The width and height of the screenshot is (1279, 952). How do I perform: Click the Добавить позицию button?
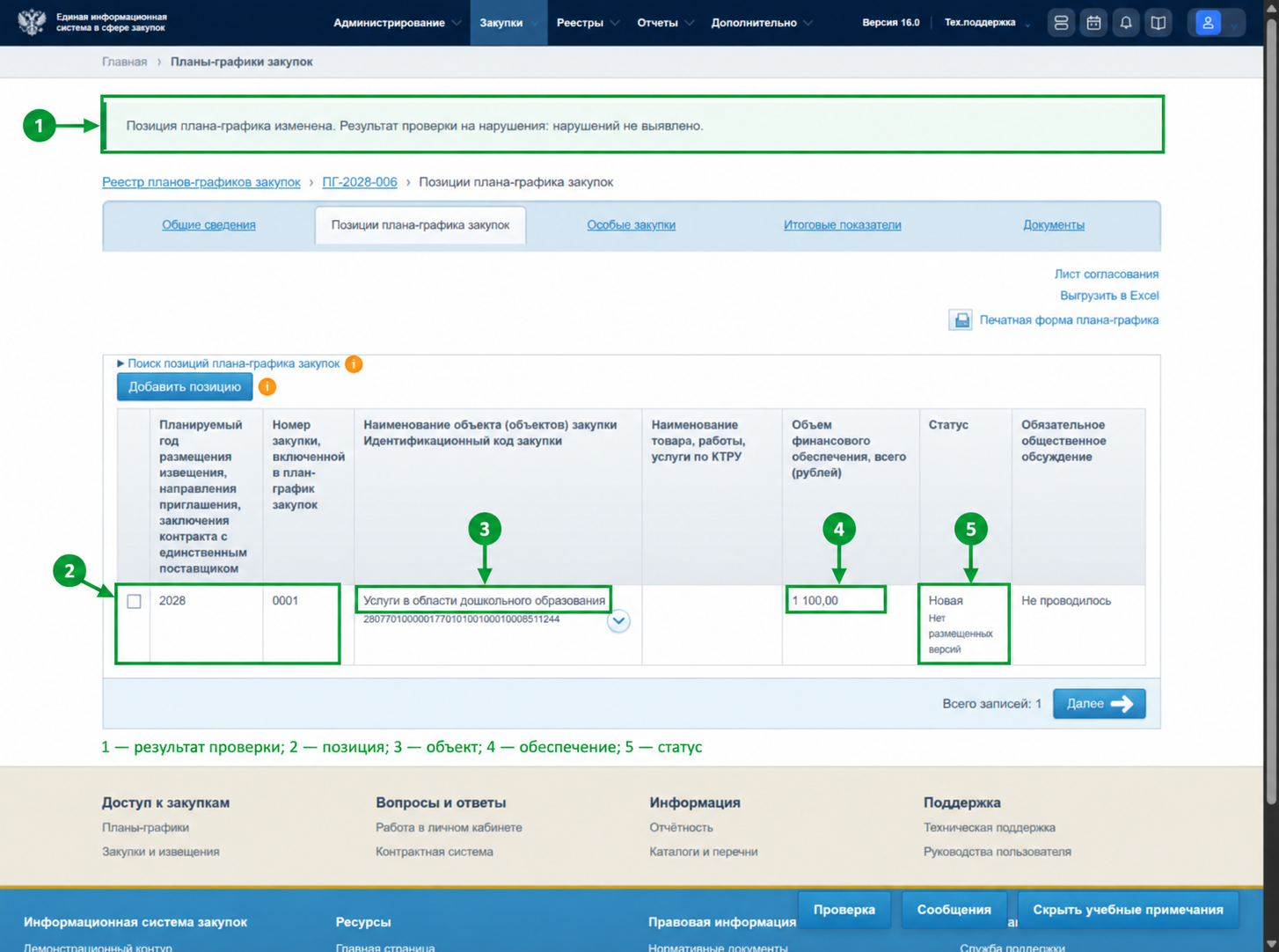(x=185, y=387)
